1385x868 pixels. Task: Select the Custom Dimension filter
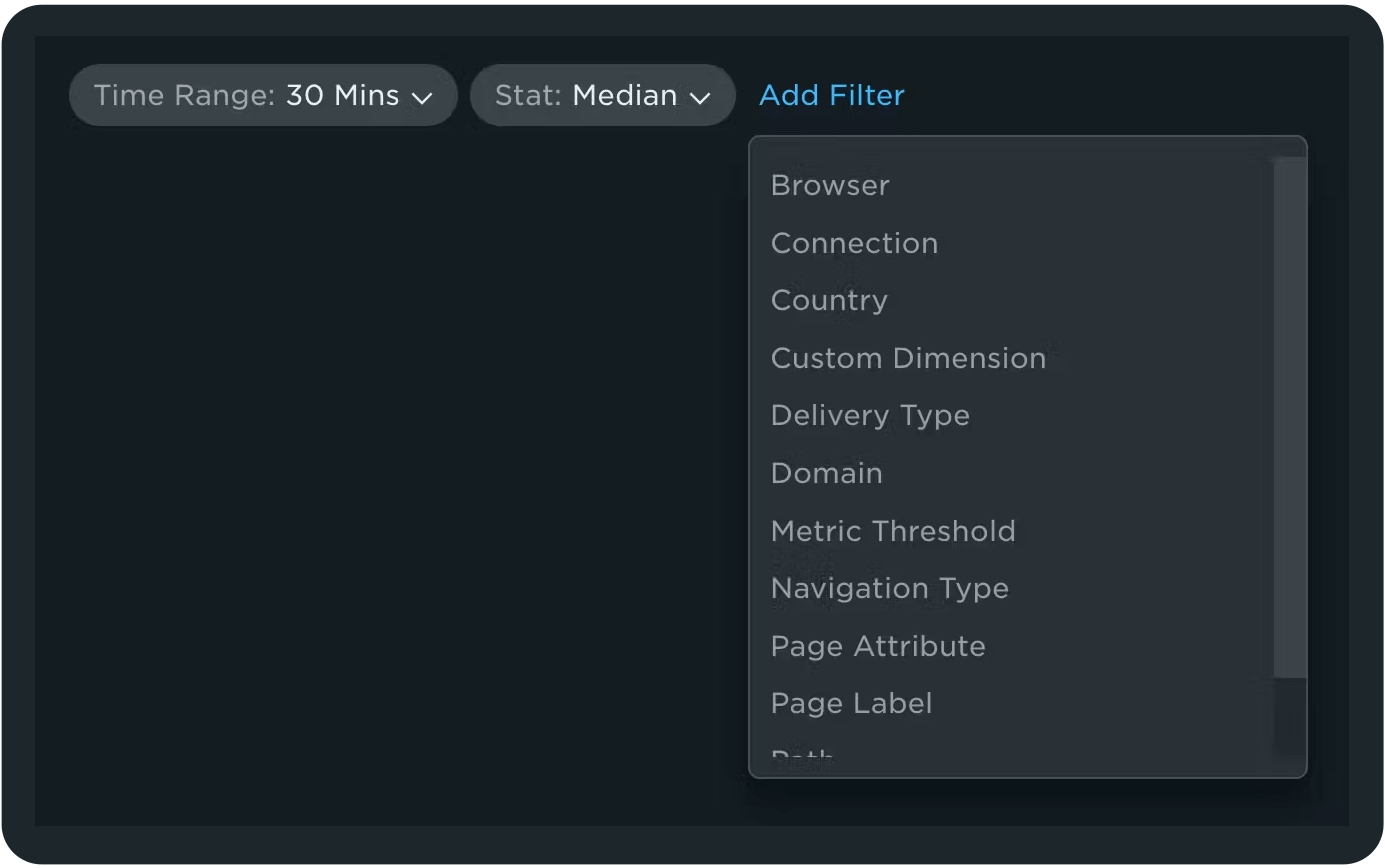(x=908, y=359)
